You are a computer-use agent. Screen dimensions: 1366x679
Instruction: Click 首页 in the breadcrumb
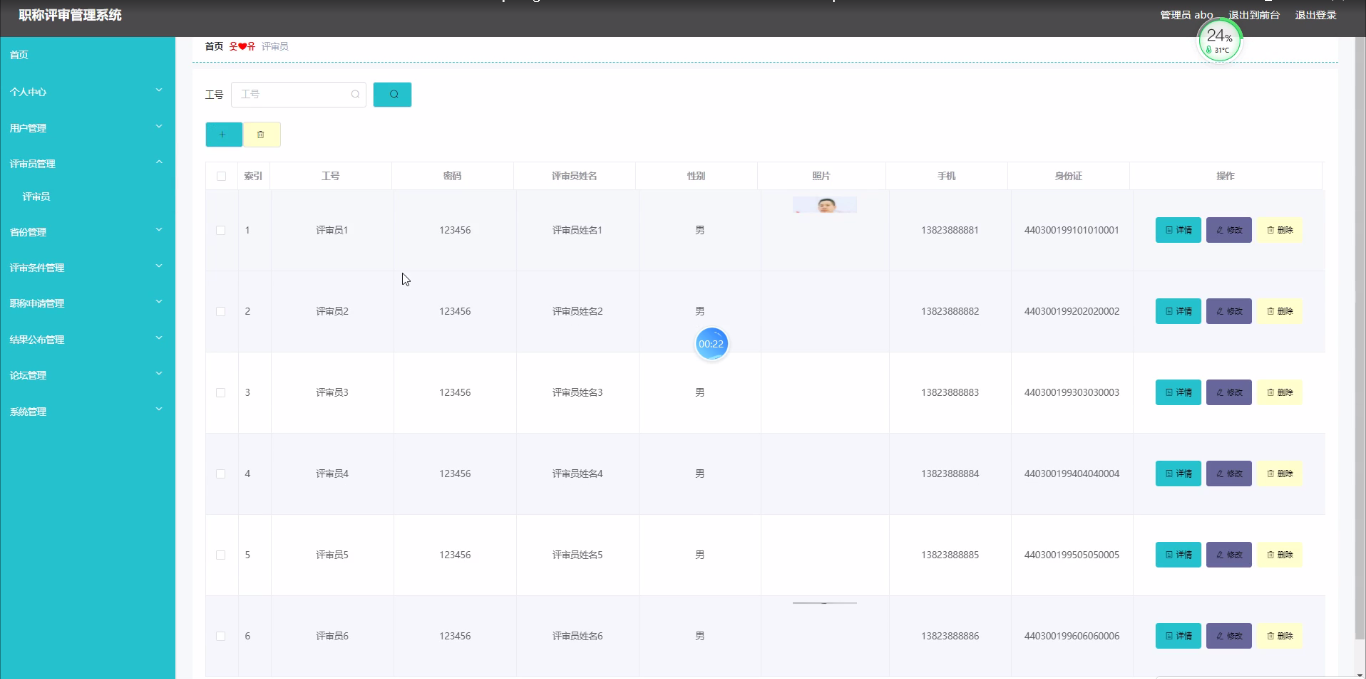[214, 46]
